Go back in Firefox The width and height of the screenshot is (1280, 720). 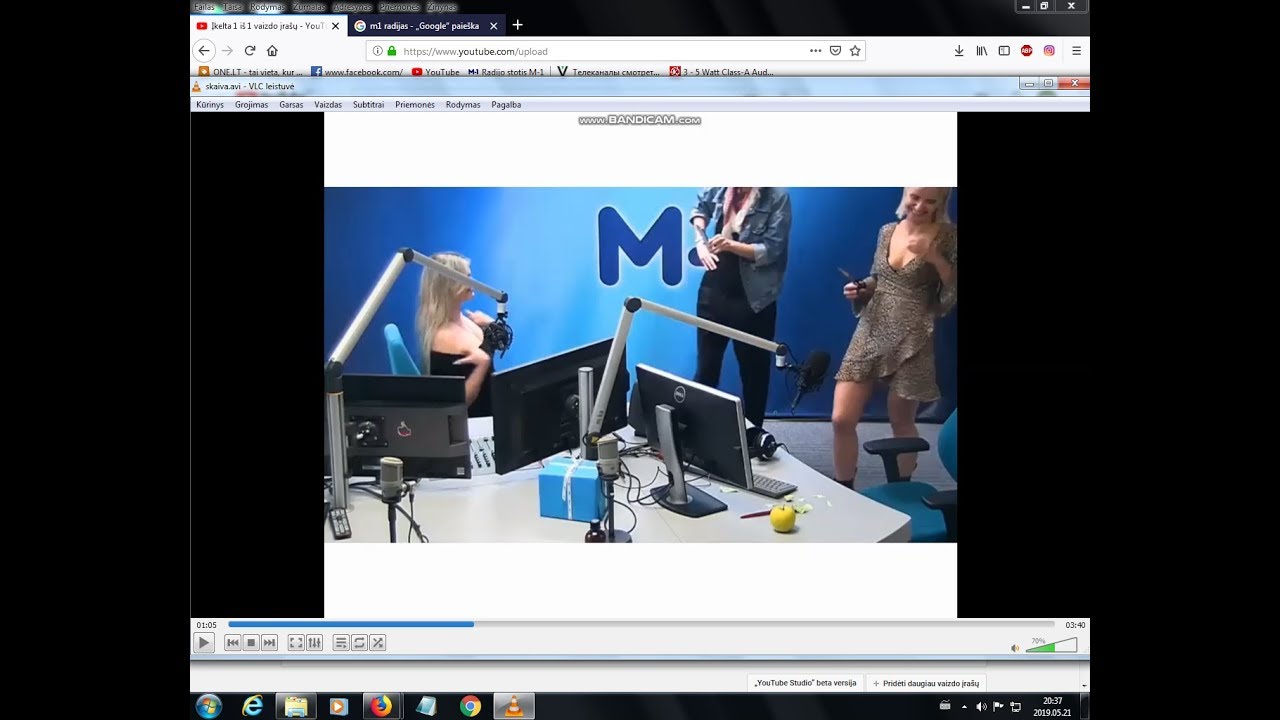tap(204, 51)
